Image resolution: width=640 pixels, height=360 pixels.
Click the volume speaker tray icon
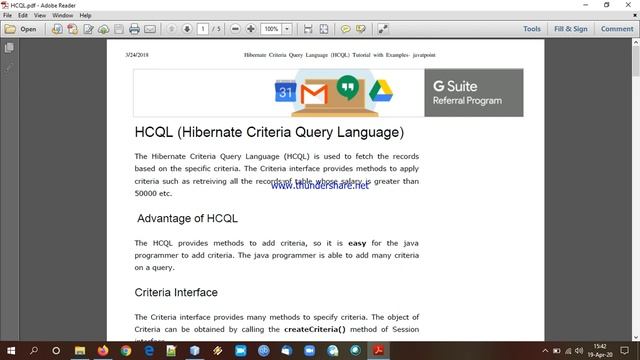click(x=579, y=351)
